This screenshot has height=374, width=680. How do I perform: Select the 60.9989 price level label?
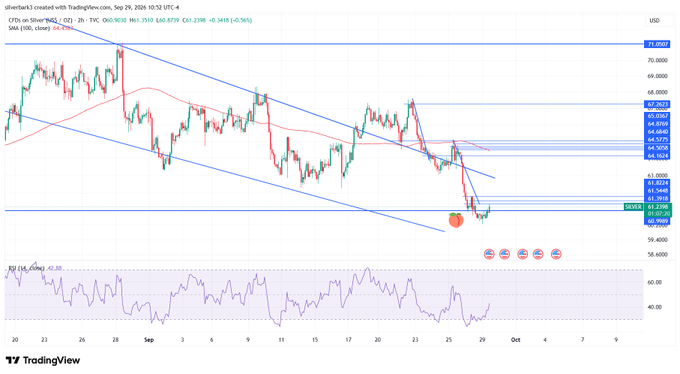click(657, 221)
